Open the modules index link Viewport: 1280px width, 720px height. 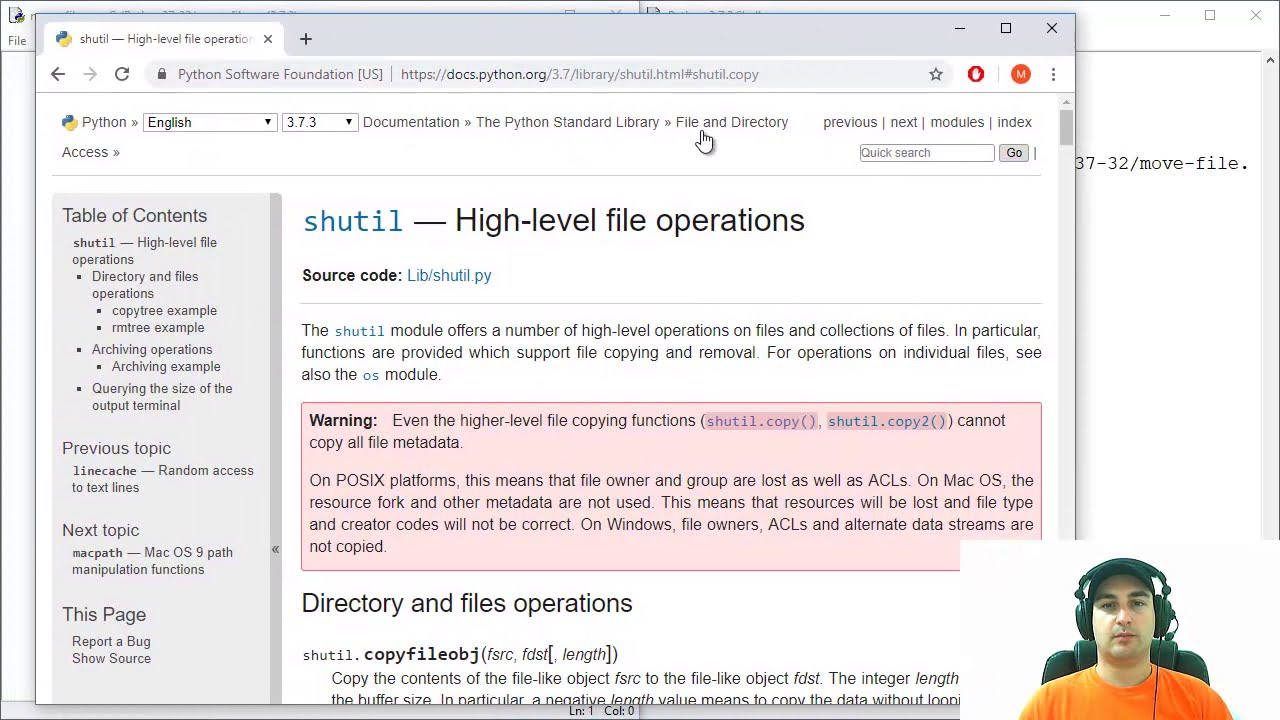tap(957, 122)
